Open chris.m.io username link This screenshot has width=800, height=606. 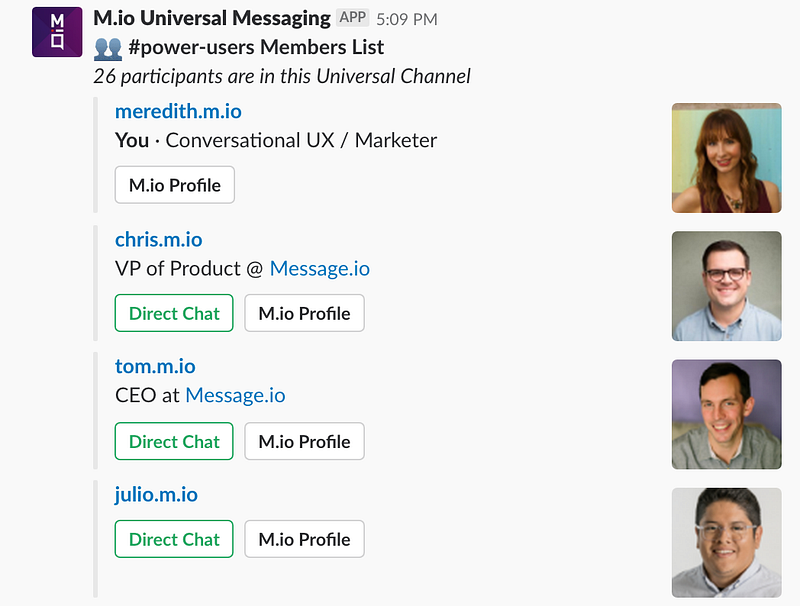tap(158, 239)
